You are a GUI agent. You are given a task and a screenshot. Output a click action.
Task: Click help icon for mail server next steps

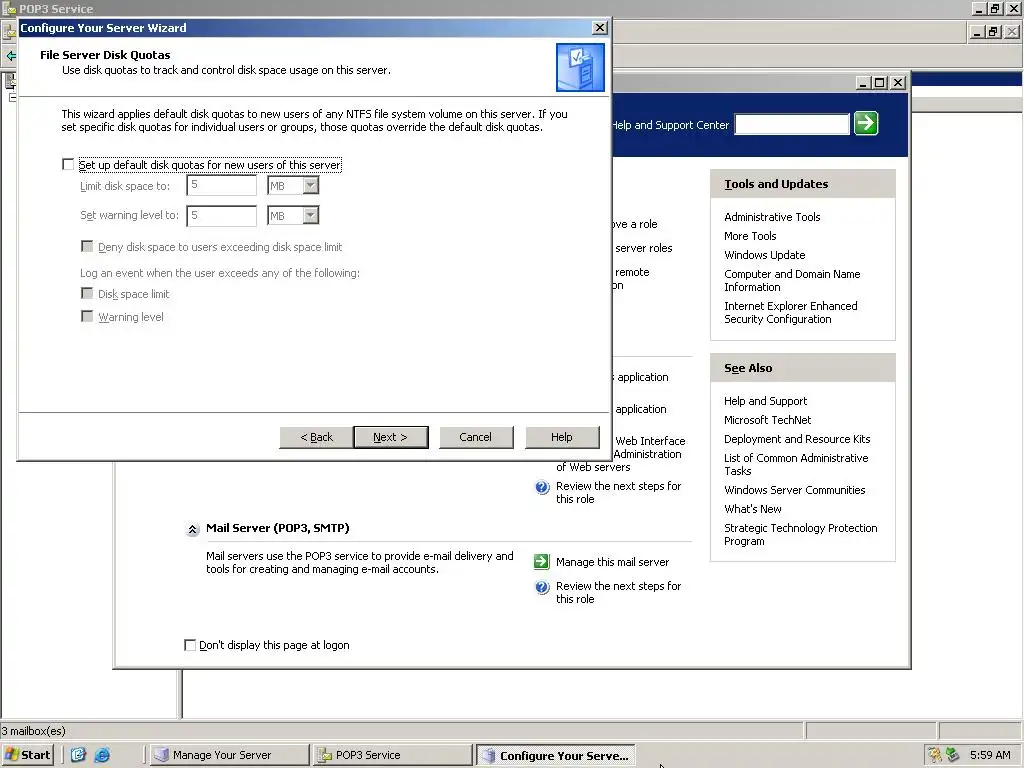tap(542, 587)
